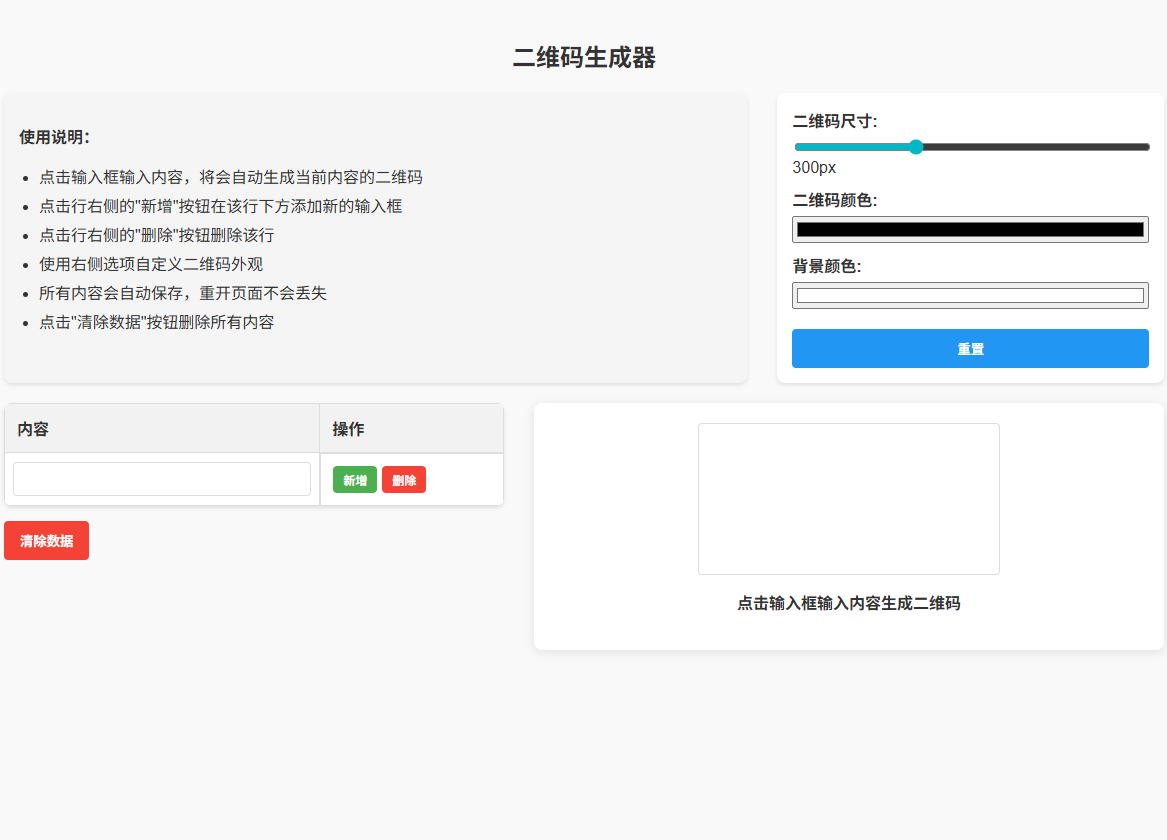Open the black 二维码颜色 color picker
The width and height of the screenshot is (1167, 840).
click(969, 229)
